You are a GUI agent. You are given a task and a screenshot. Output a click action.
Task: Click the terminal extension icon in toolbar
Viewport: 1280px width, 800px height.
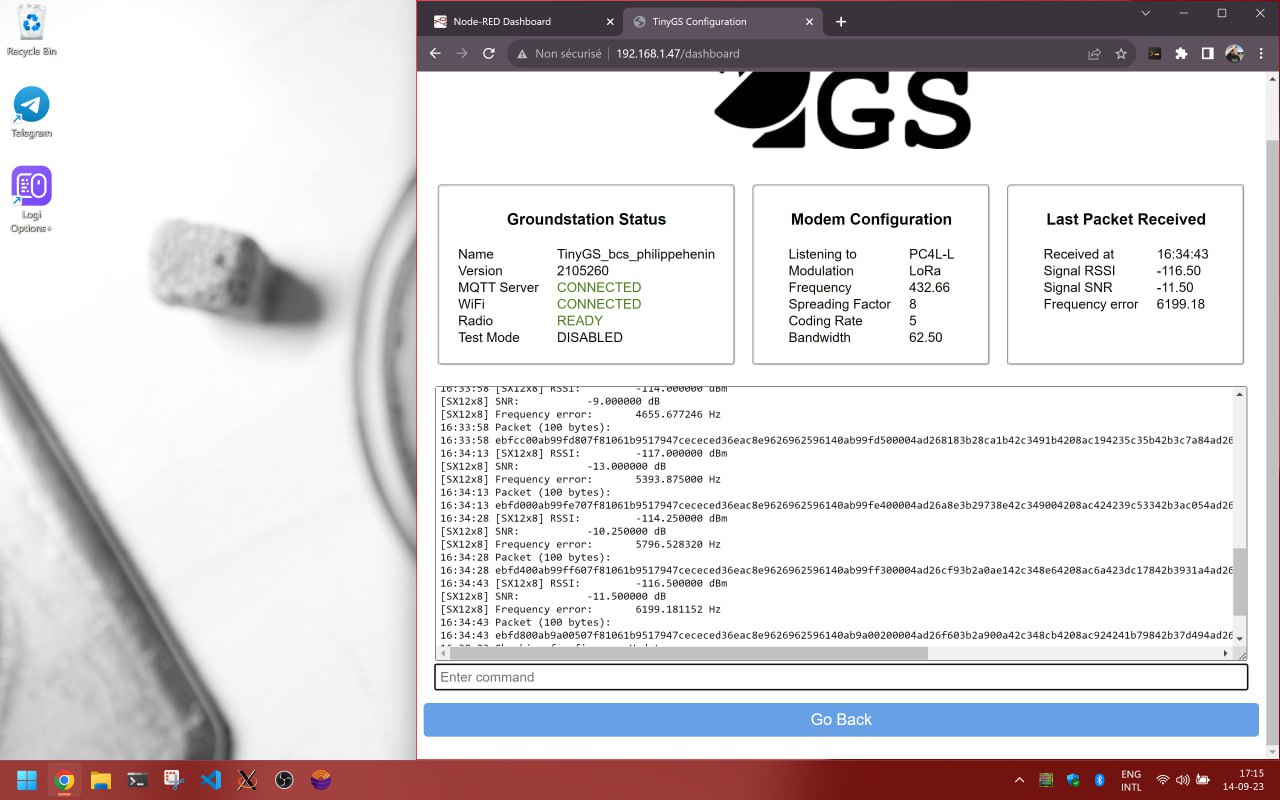click(1155, 54)
